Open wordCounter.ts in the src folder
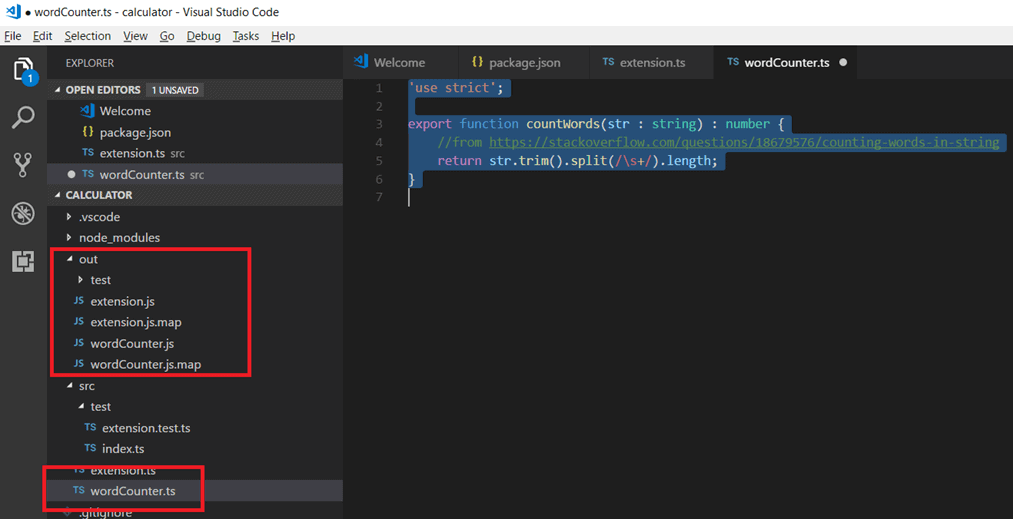 click(x=195, y=491)
